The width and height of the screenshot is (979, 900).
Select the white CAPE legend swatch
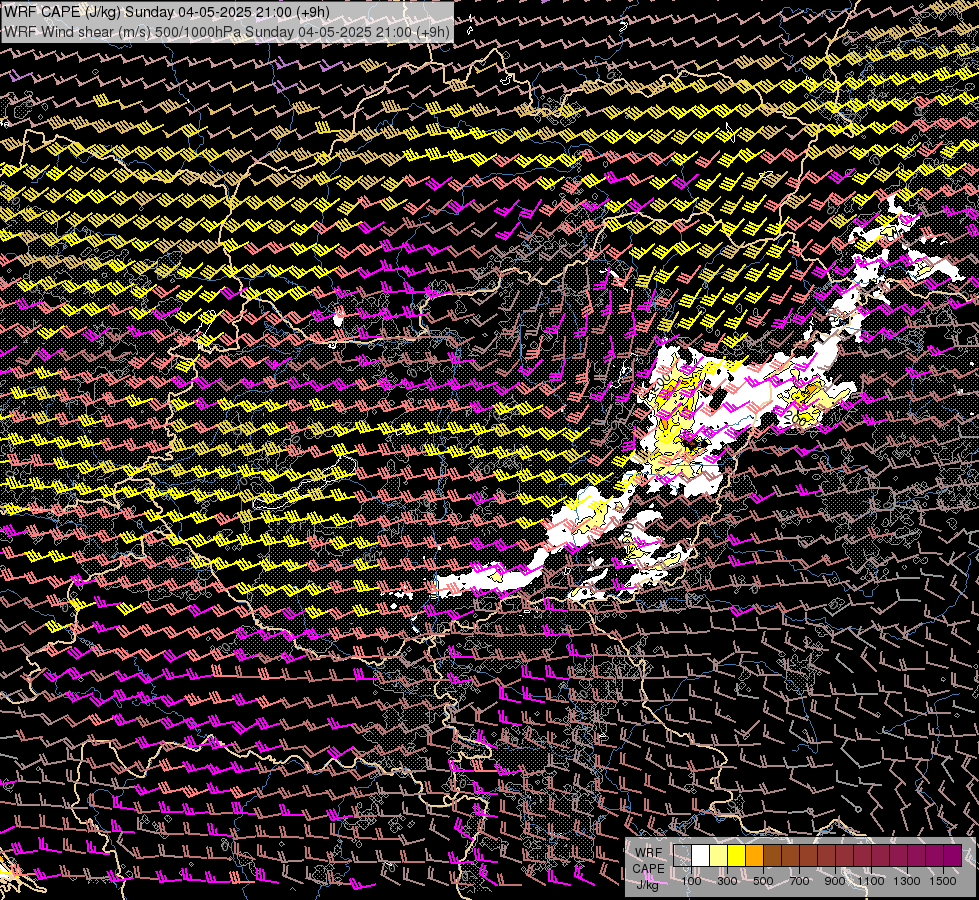click(x=701, y=855)
